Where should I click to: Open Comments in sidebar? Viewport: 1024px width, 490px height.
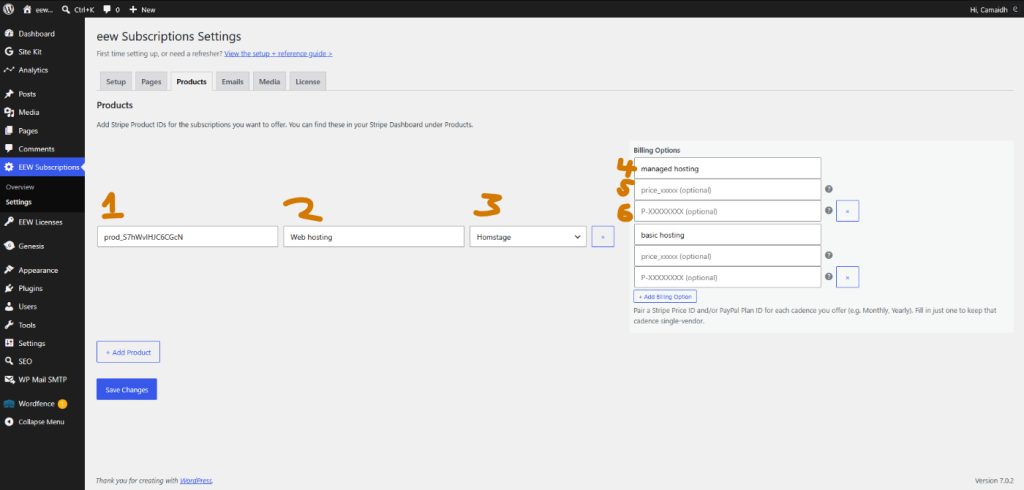42,149
